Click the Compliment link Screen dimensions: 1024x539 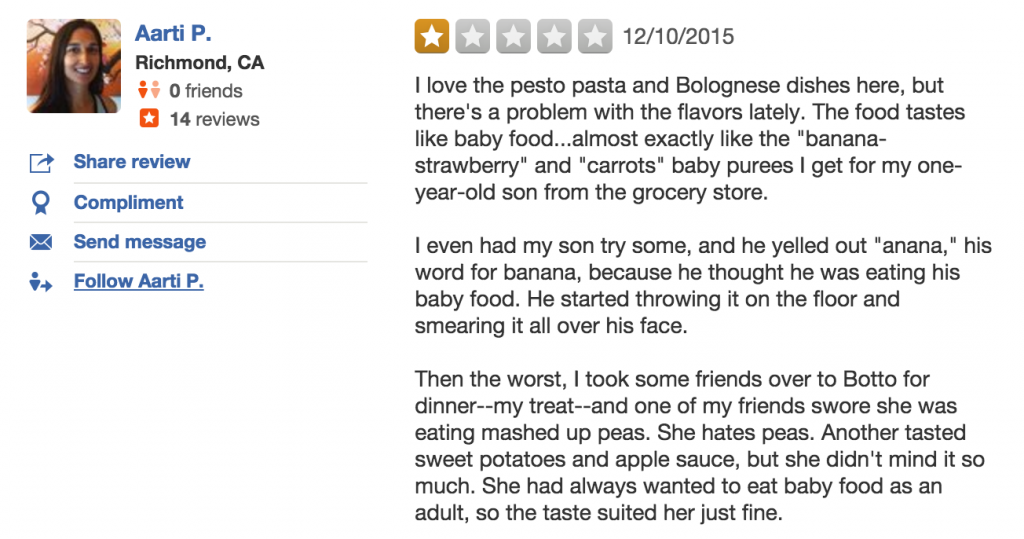coord(129,202)
